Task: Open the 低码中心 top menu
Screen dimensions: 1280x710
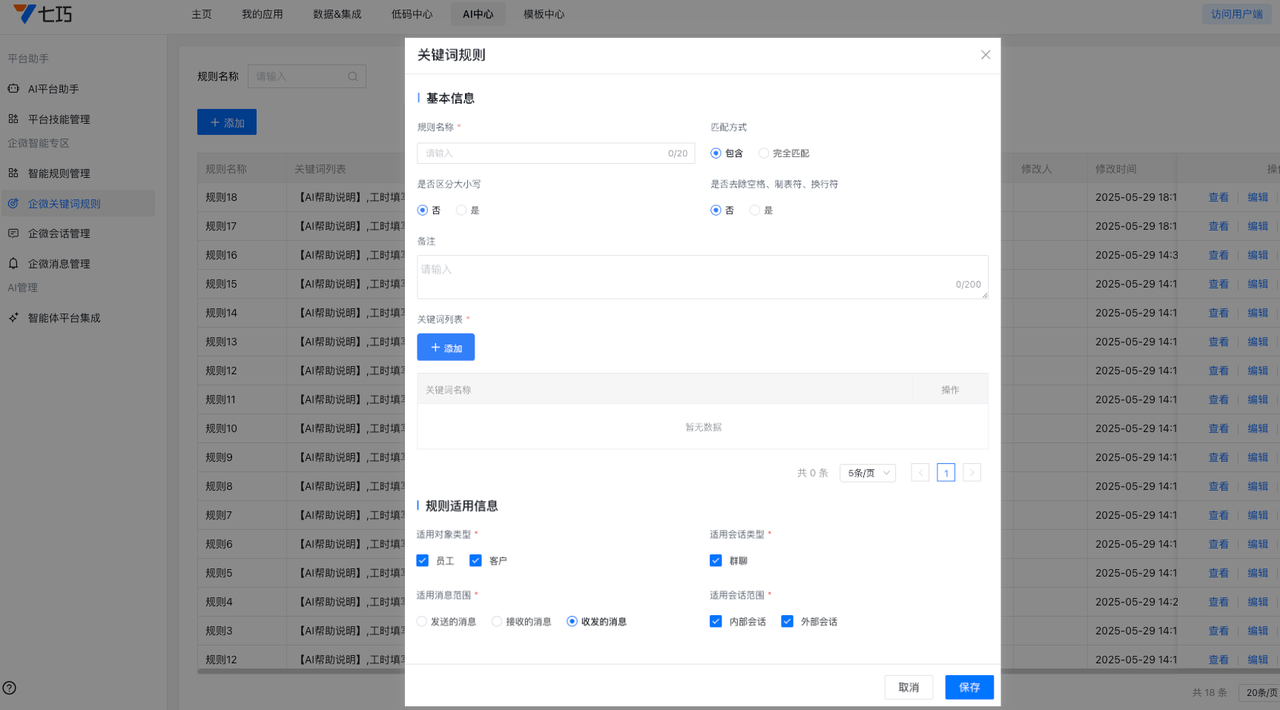Action: pyautogui.click(x=412, y=14)
